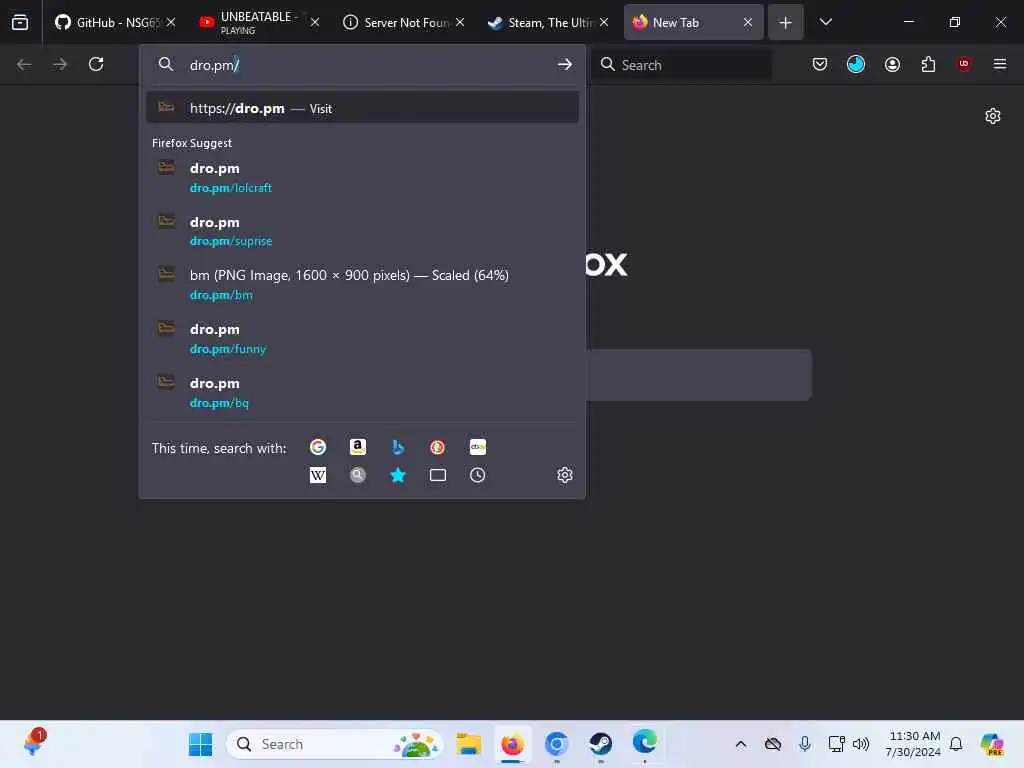Open Steam from the taskbar
Viewport: 1024px width, 768px height.
coord(600,744)
